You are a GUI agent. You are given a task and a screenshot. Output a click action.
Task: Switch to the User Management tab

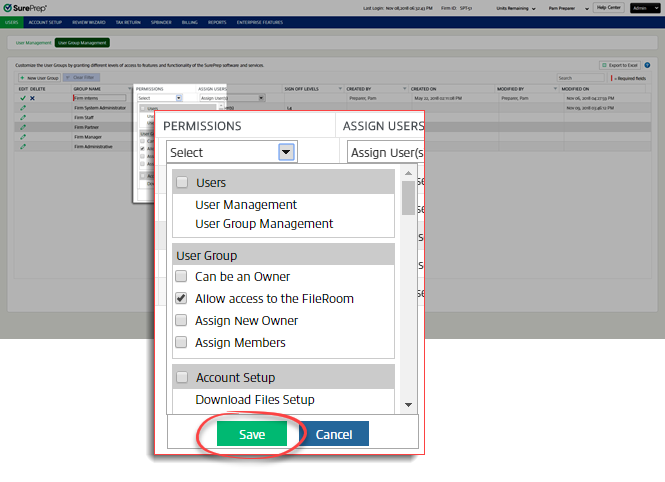point(31,43)
